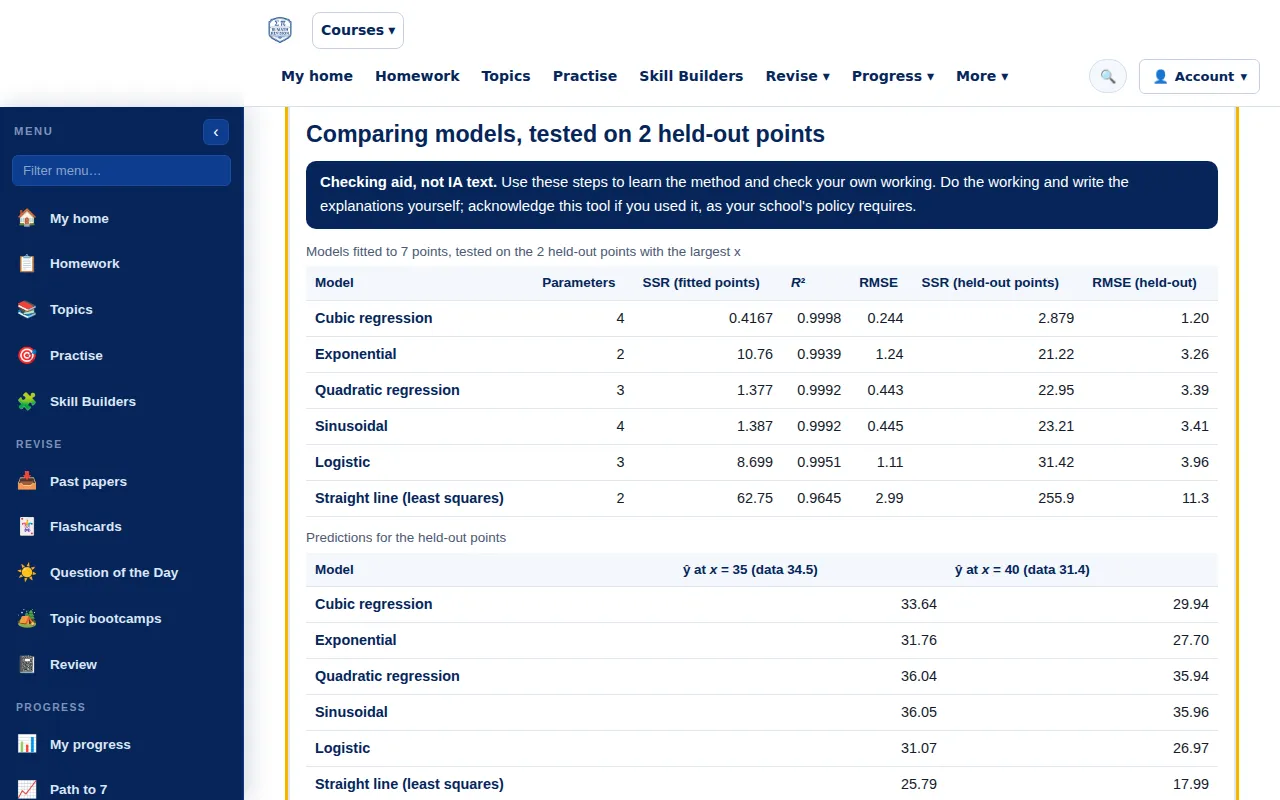
Task: Select the Cubic regression row in models table
Action: [762, 318]
